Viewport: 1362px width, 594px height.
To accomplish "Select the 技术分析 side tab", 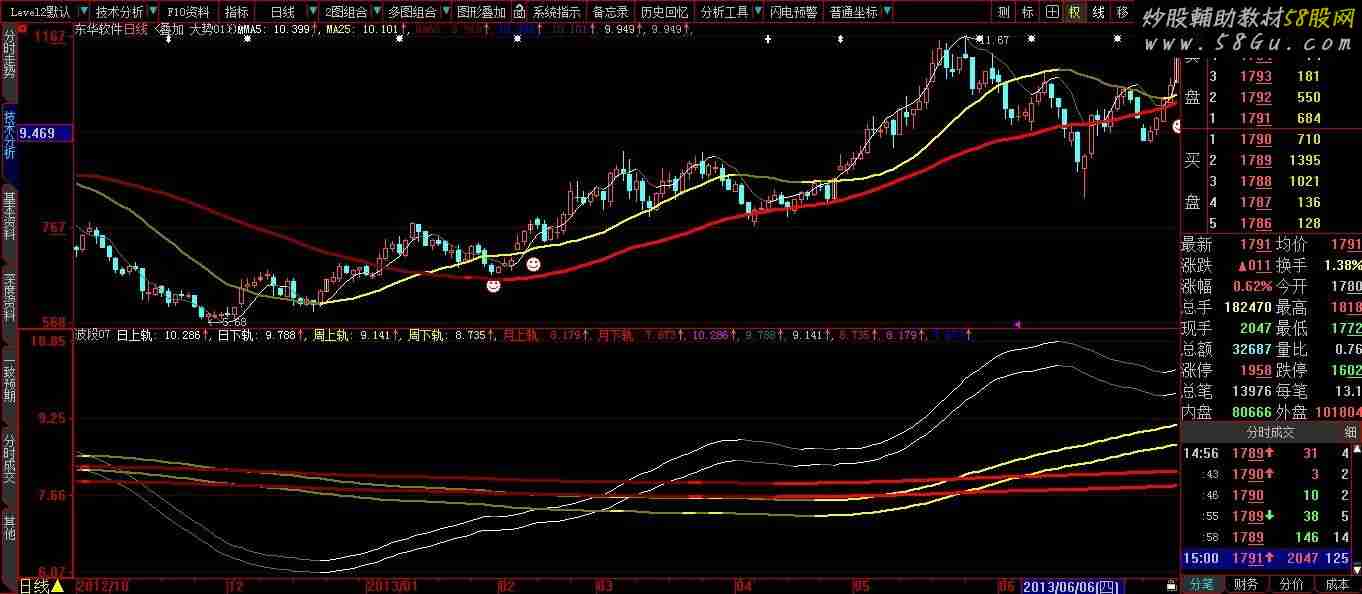I will tap(9, 135).
